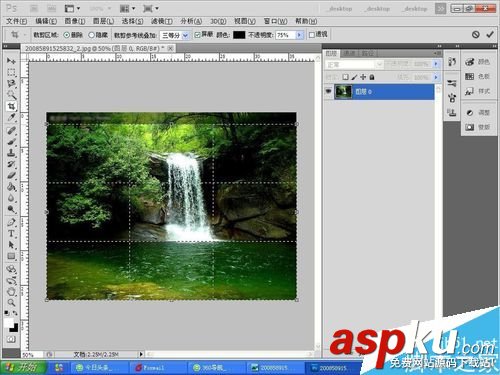Open shield opacity 75% slider arrow
This screenshot has width=500, height=375.
(x=299, y=35)
